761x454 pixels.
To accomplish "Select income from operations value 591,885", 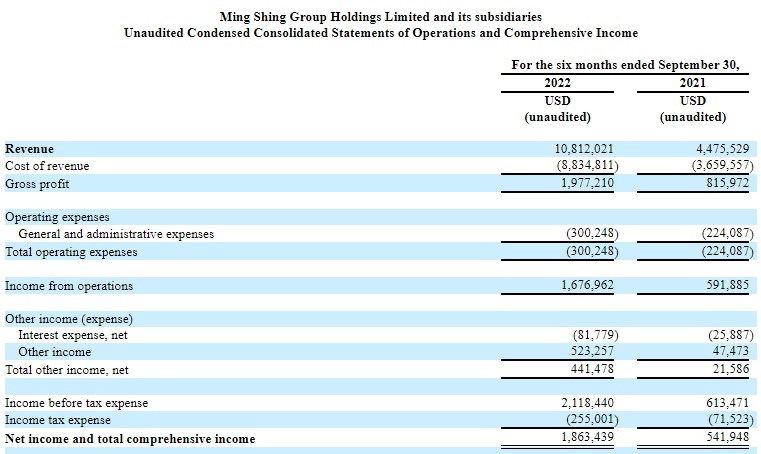I will click(728, 285).
